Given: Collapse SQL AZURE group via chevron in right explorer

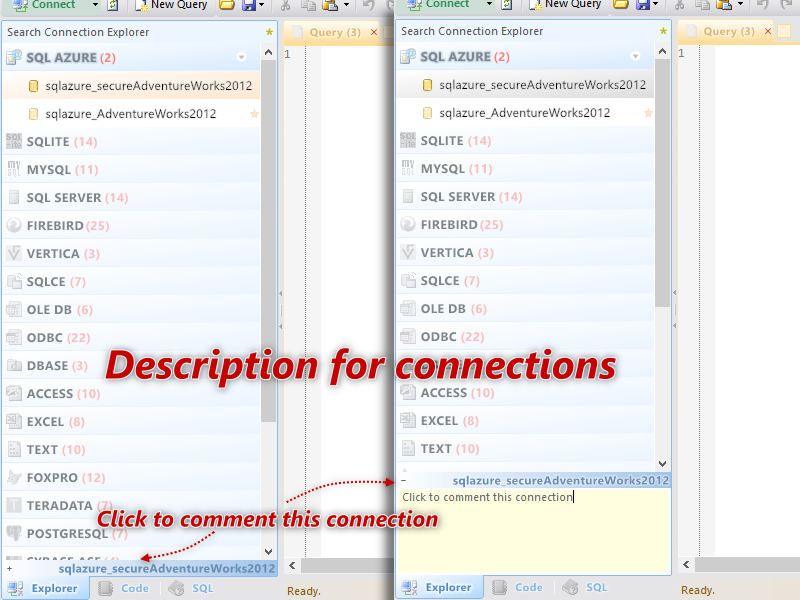Looking at the screenshot, I should click(x=635, y=56).
